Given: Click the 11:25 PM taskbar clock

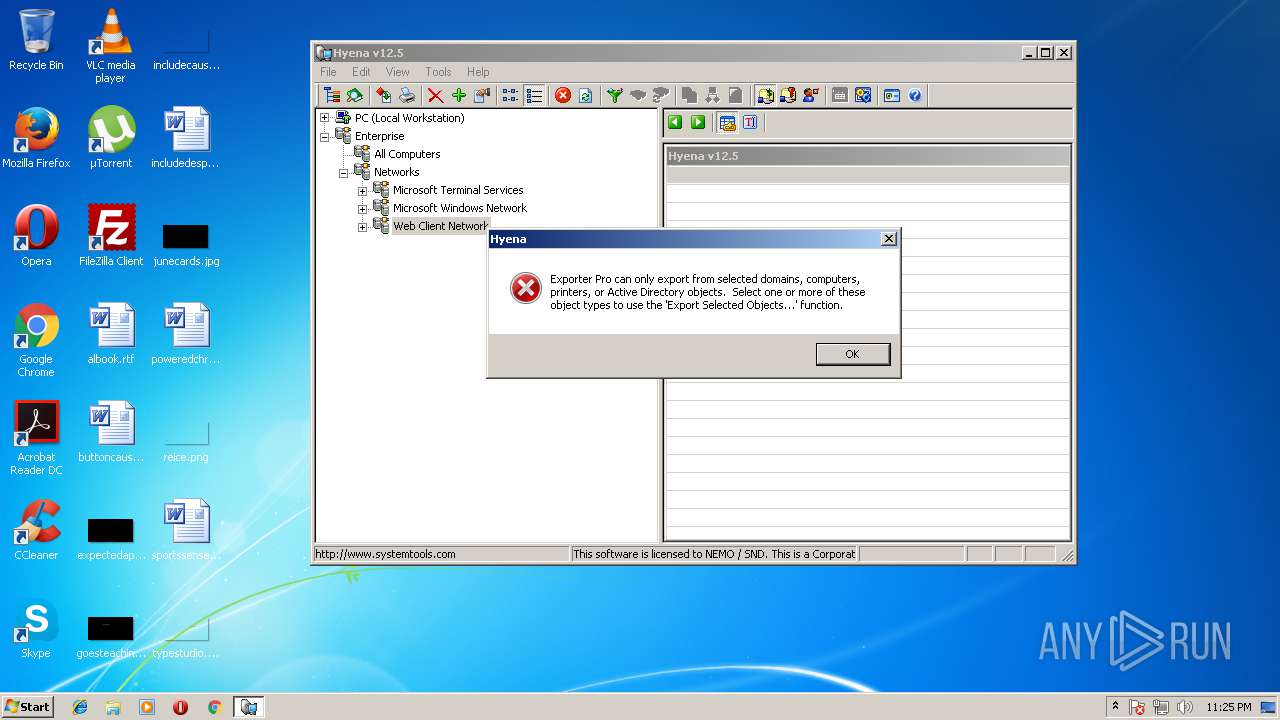Looking at the screenshot, I should [1229, 707].
